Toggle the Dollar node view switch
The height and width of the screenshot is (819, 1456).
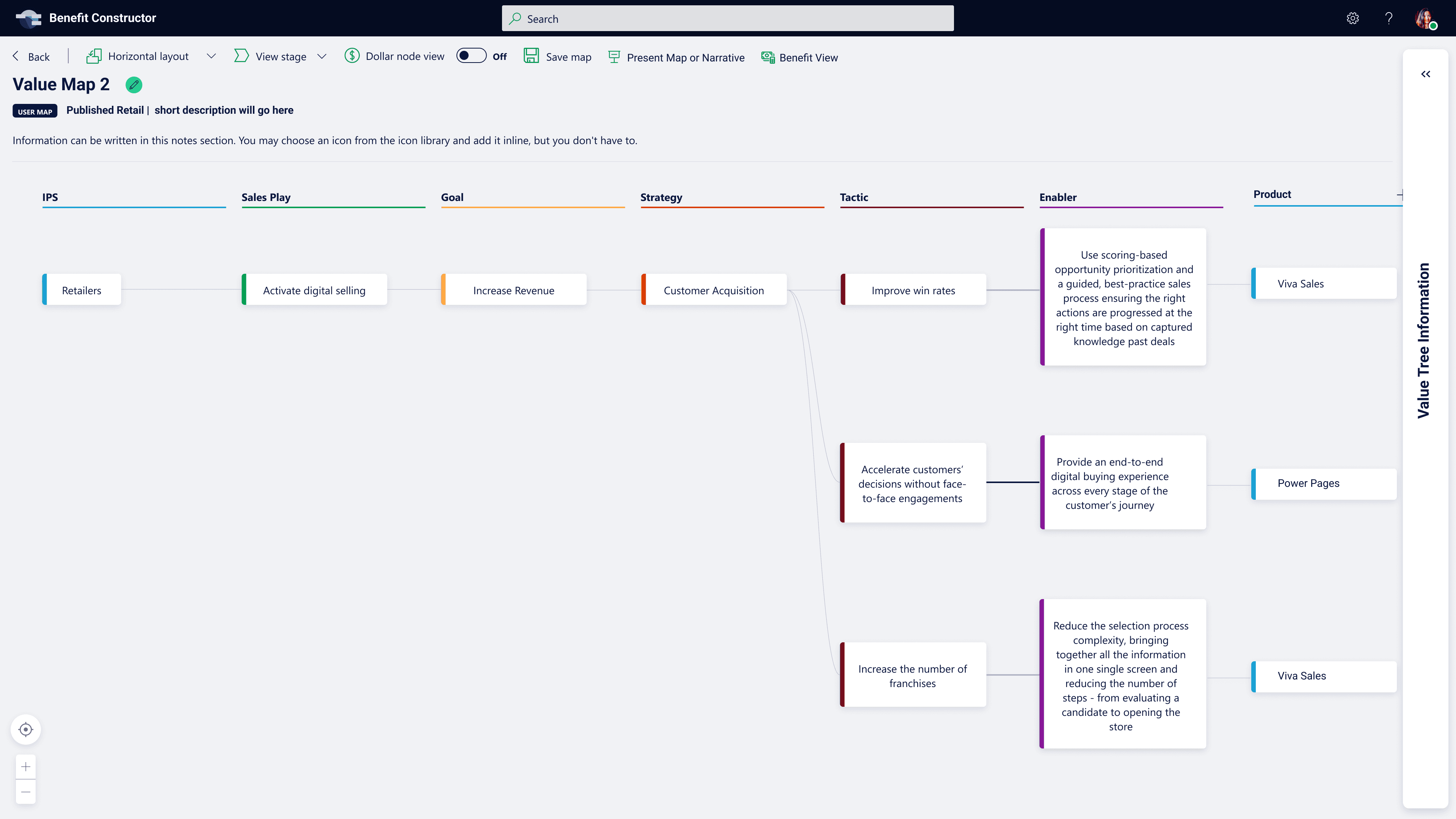click(471, 56)
